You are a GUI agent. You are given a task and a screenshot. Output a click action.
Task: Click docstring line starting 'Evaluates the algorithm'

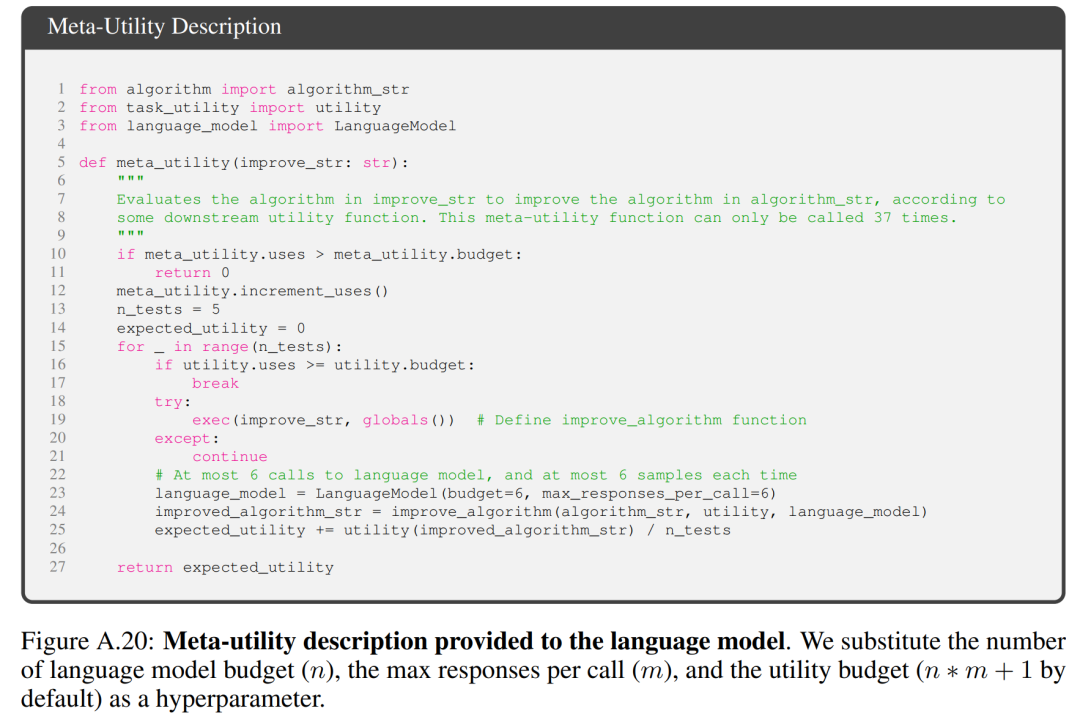(561, 200)
